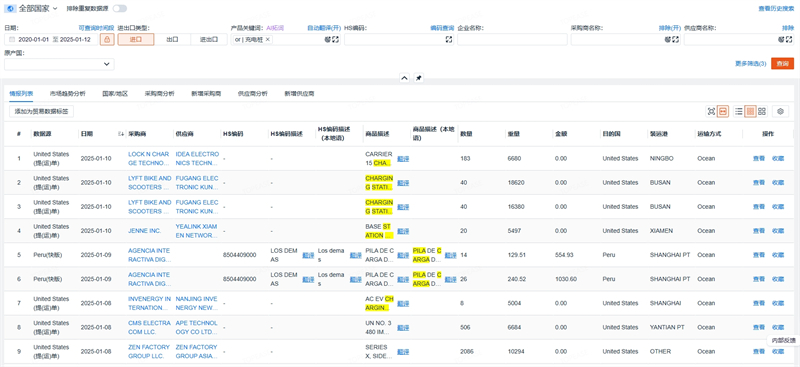
Task: Select the highlighted table grid view icon
Action: (x=750, y=111)
